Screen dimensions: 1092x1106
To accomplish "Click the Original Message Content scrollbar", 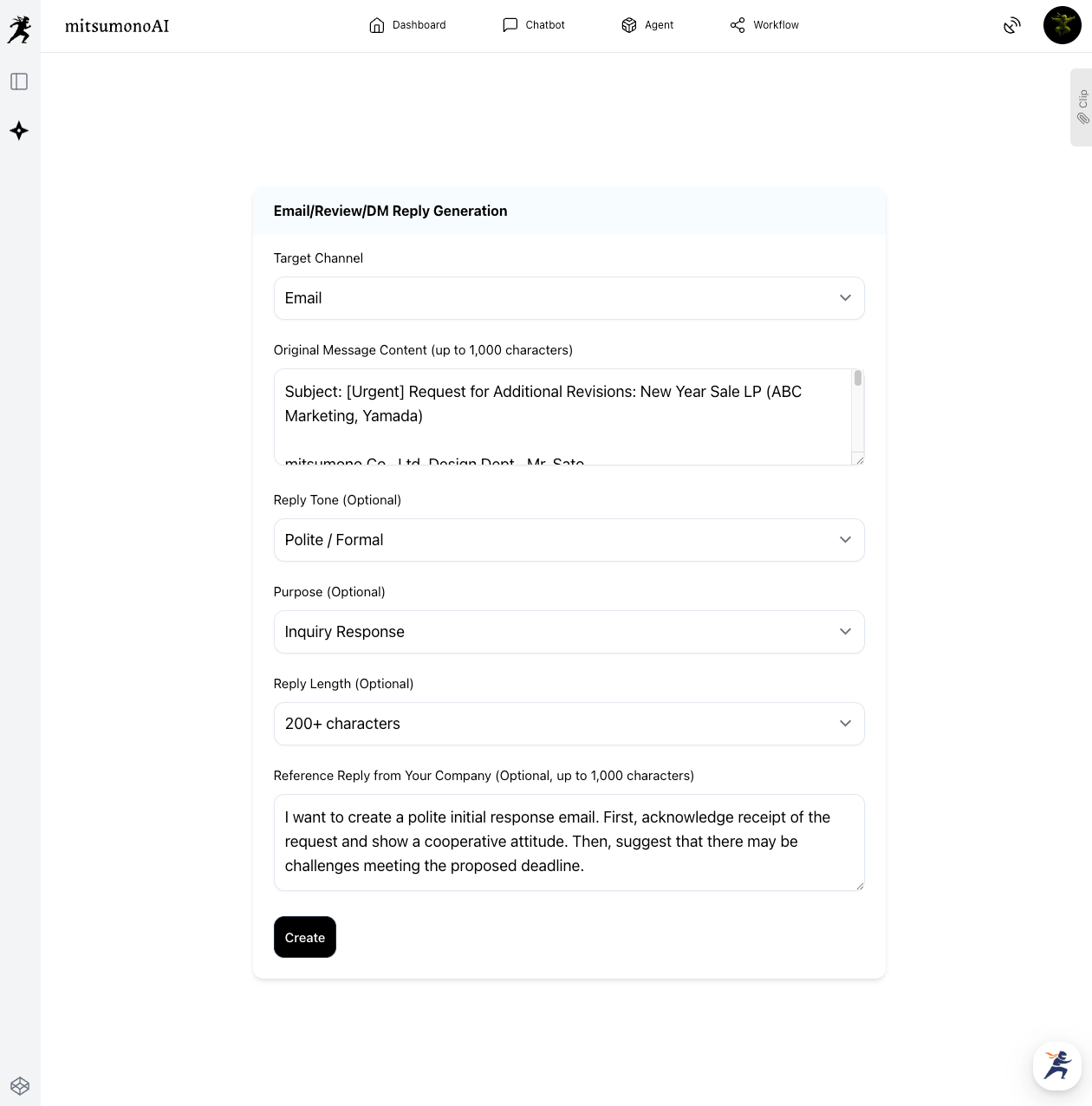I will 857,412.
